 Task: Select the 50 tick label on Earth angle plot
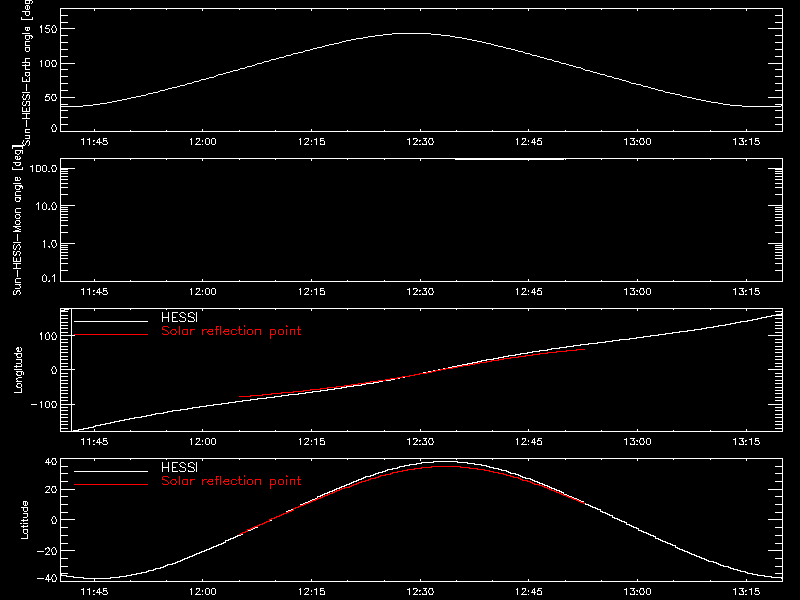51,97
